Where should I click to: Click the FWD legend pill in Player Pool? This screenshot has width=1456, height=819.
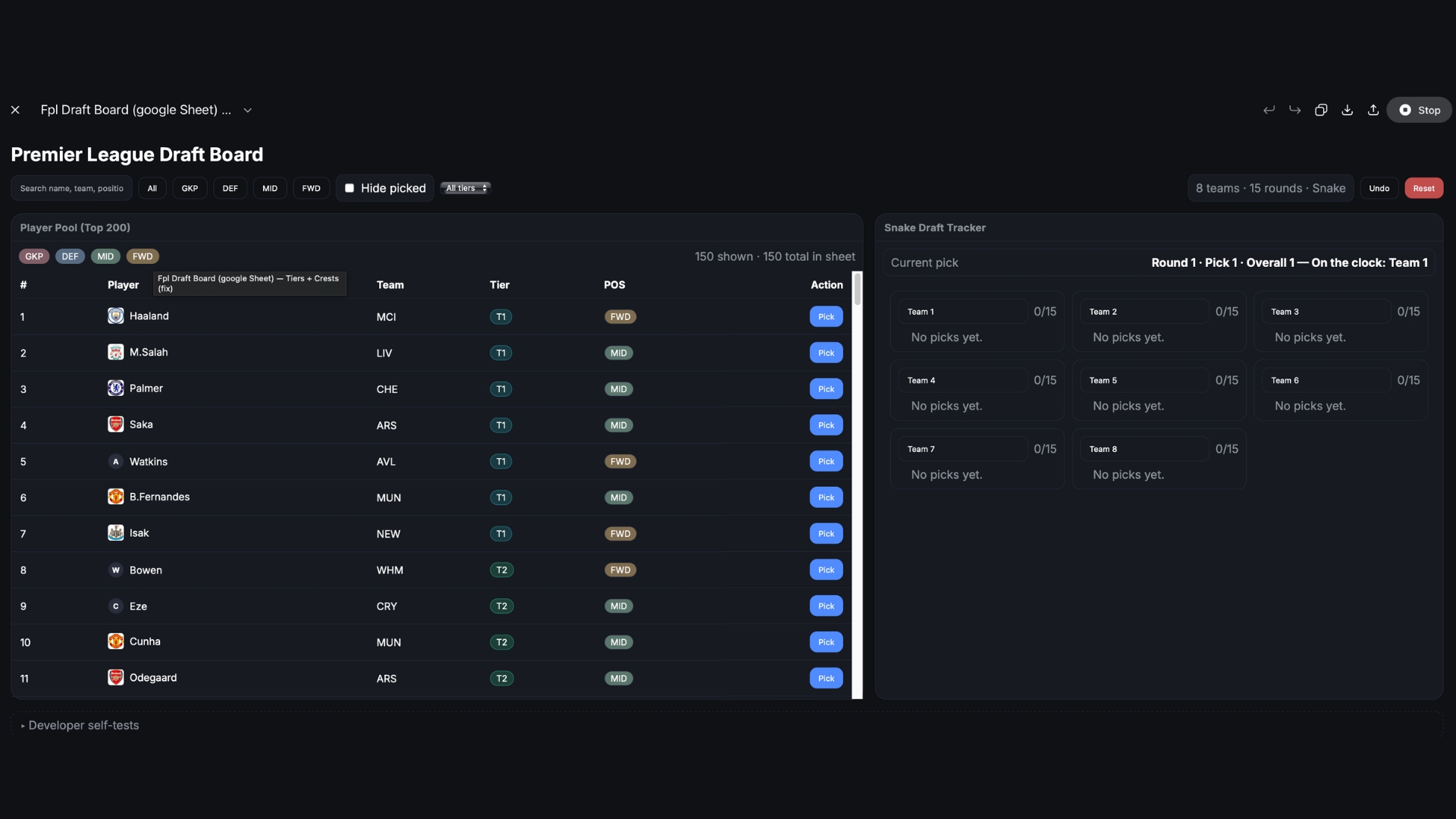pyautogui.click(x=143, y=256)
